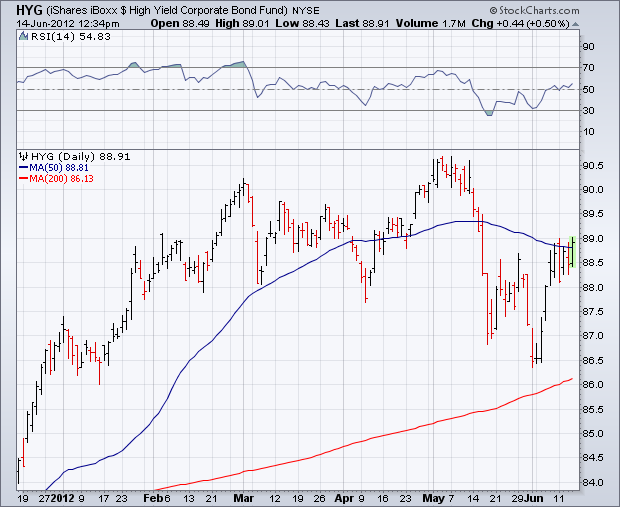Click the MA(200) 86.13 legend text
Viewport: 620px width, 507px height.
point(61,179)
